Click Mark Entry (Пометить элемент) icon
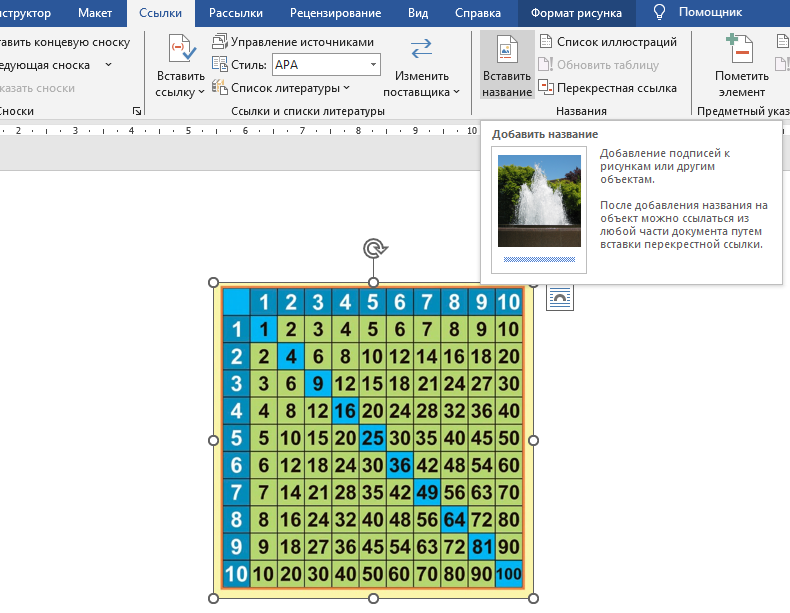The image size is (790, 613). (x=741, y=52)
